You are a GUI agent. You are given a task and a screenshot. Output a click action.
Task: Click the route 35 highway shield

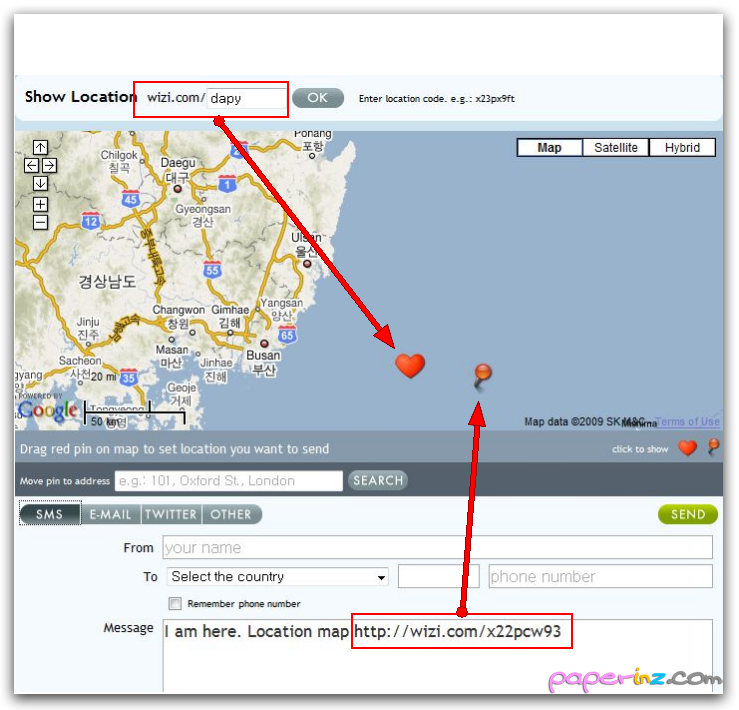coord(129,378)
